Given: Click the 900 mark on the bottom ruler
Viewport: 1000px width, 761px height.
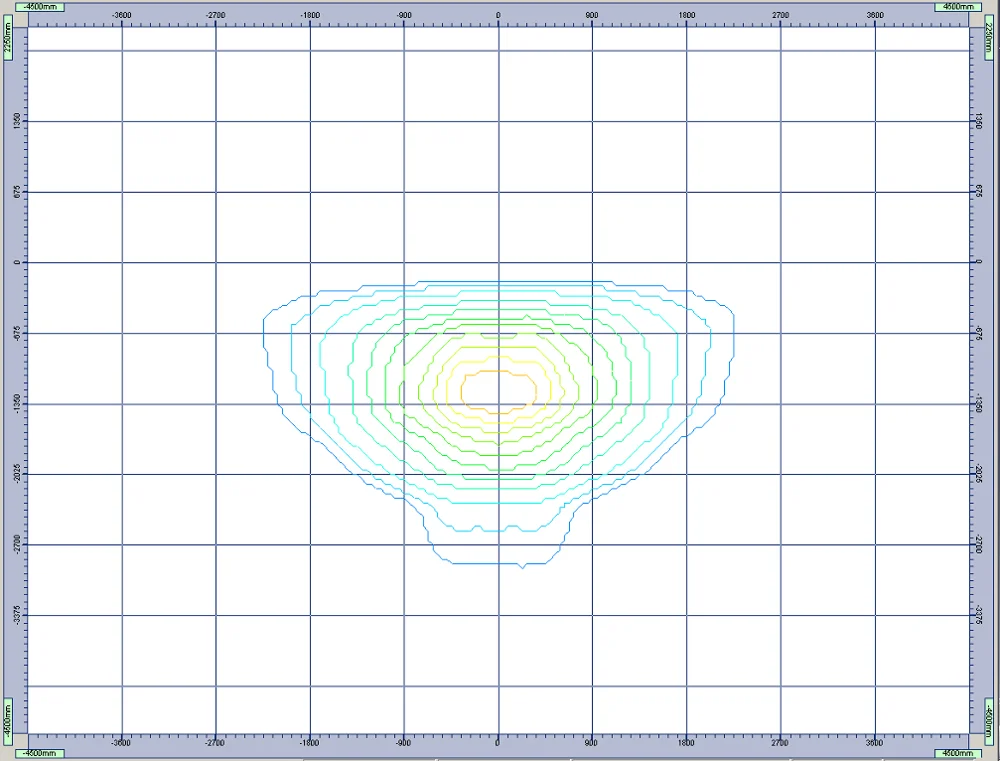Looking at the screenshot, I should coord(592,743).
